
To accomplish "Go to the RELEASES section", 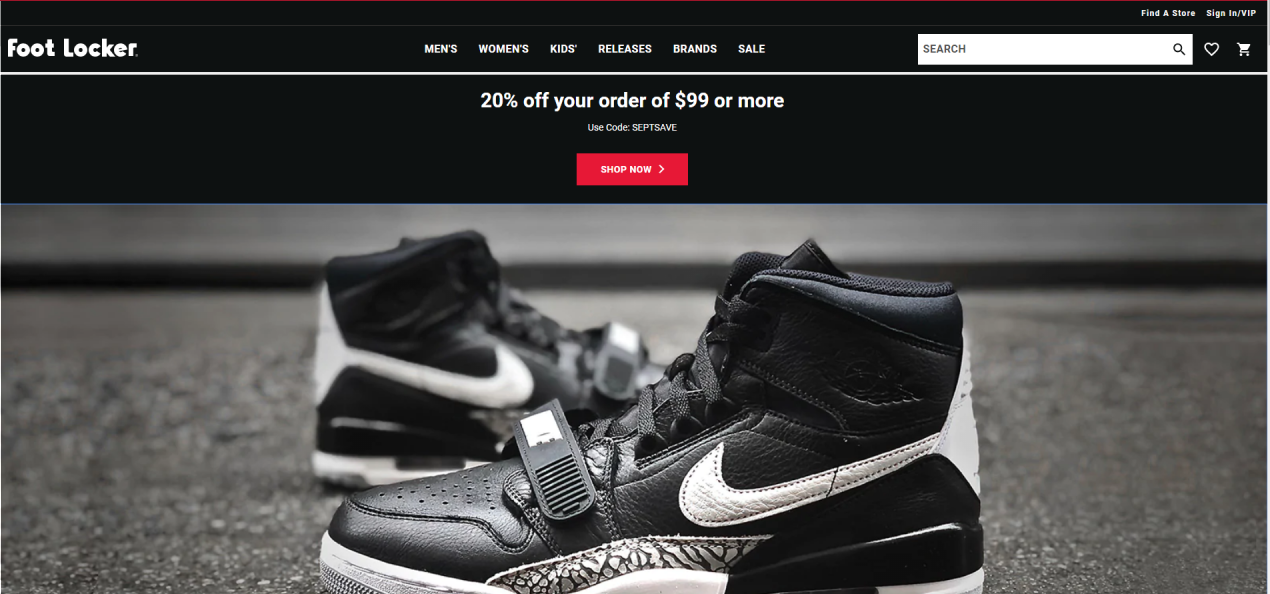I will pos(625,49).
